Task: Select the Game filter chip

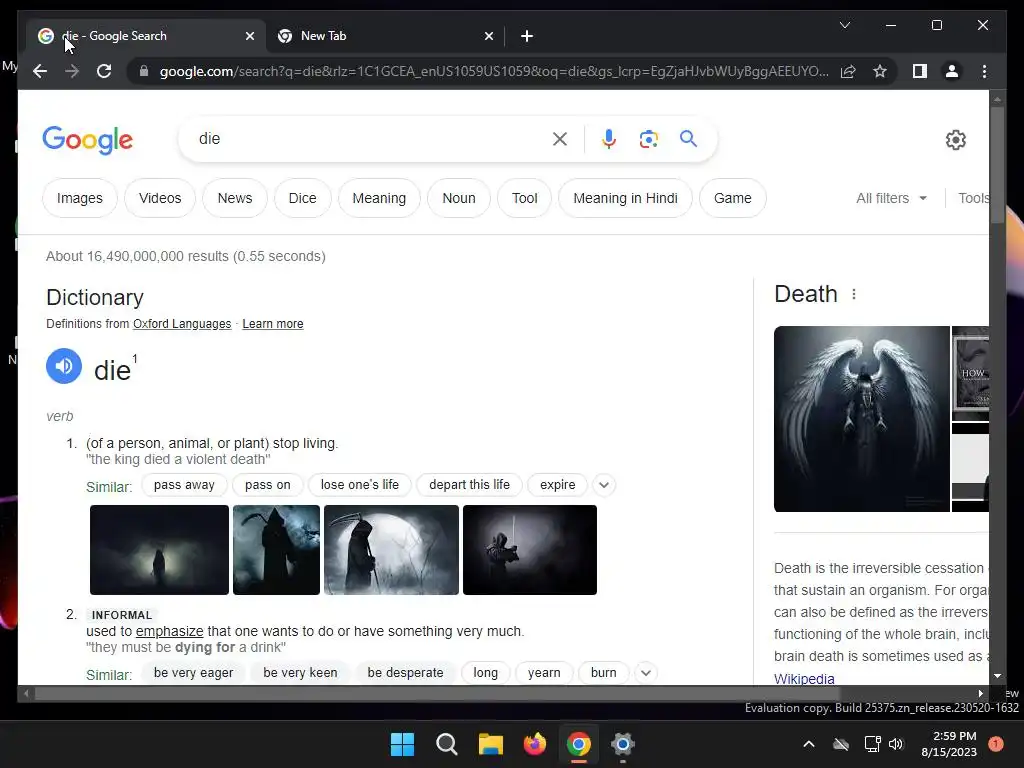Action: pyautogui.click(x=733, y=198)
